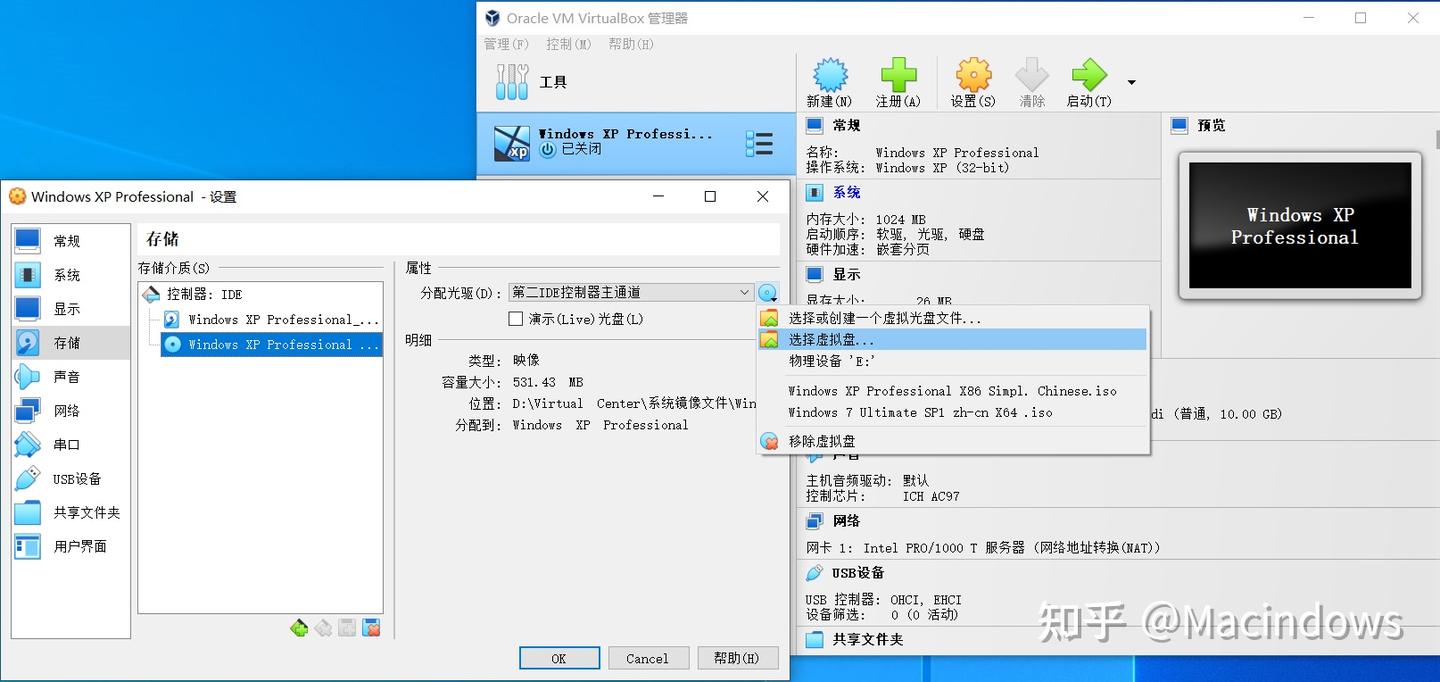Open 帮助(H) menu in VirtualBox manager

point(631,44)
